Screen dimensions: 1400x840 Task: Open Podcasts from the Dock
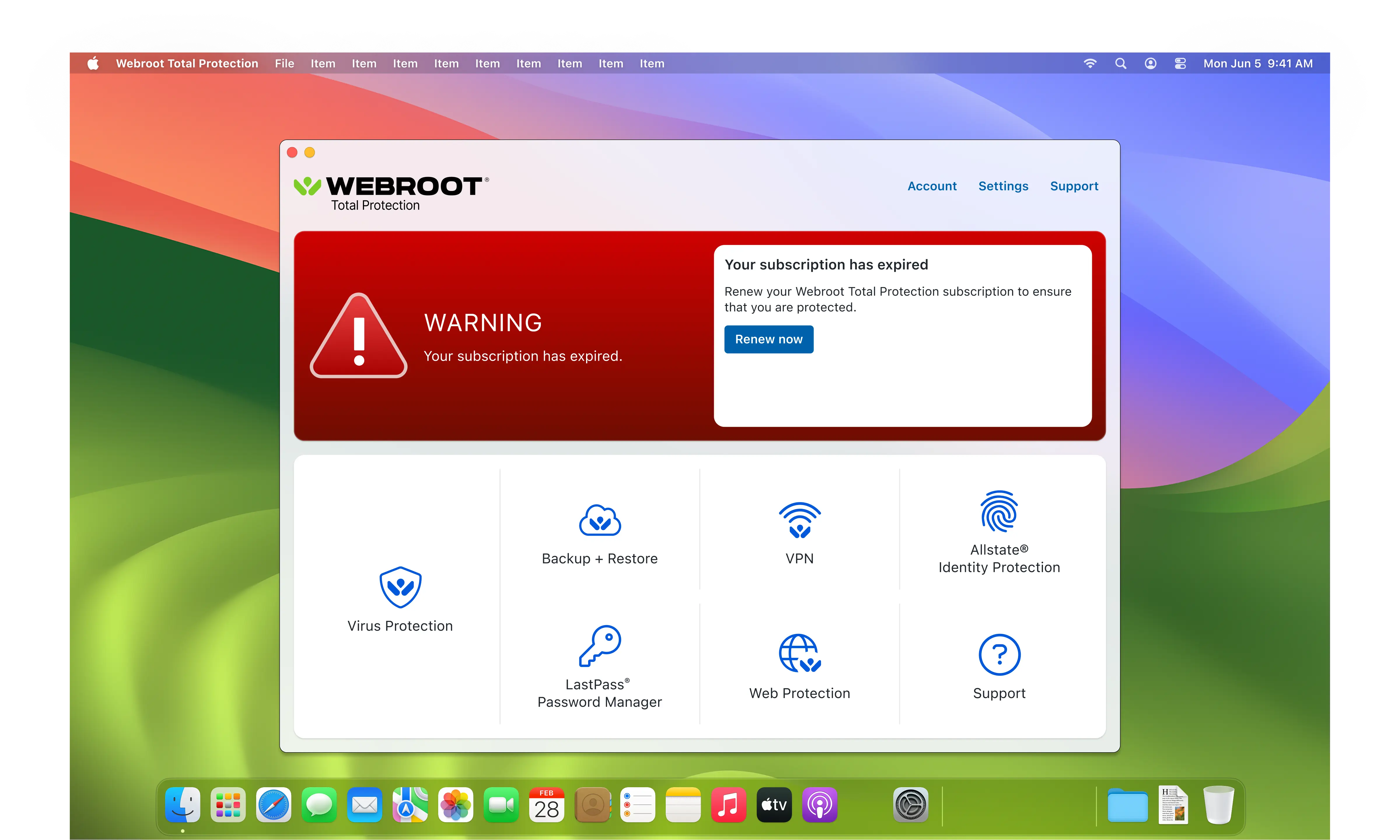[819, 804]
